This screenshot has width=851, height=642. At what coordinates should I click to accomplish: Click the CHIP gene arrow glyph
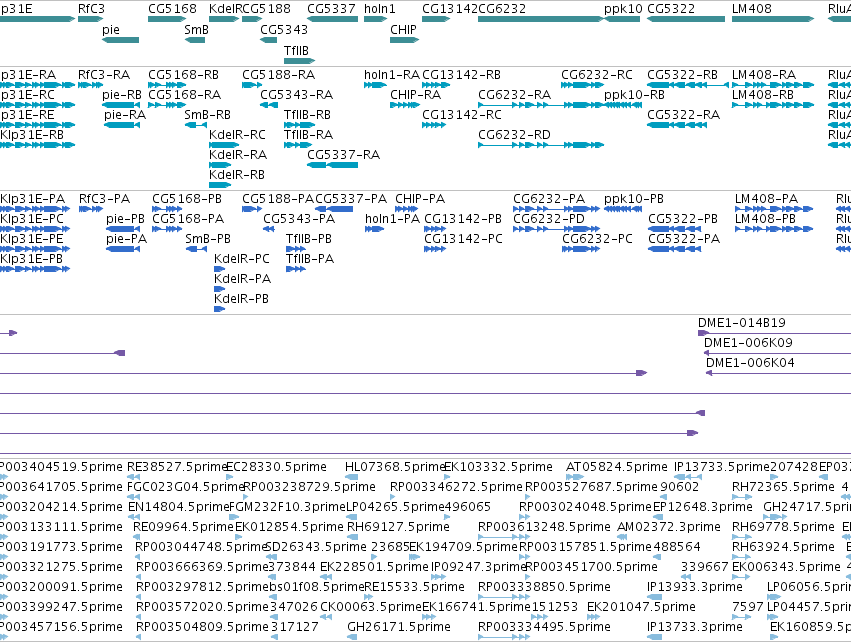pos(404,40)
